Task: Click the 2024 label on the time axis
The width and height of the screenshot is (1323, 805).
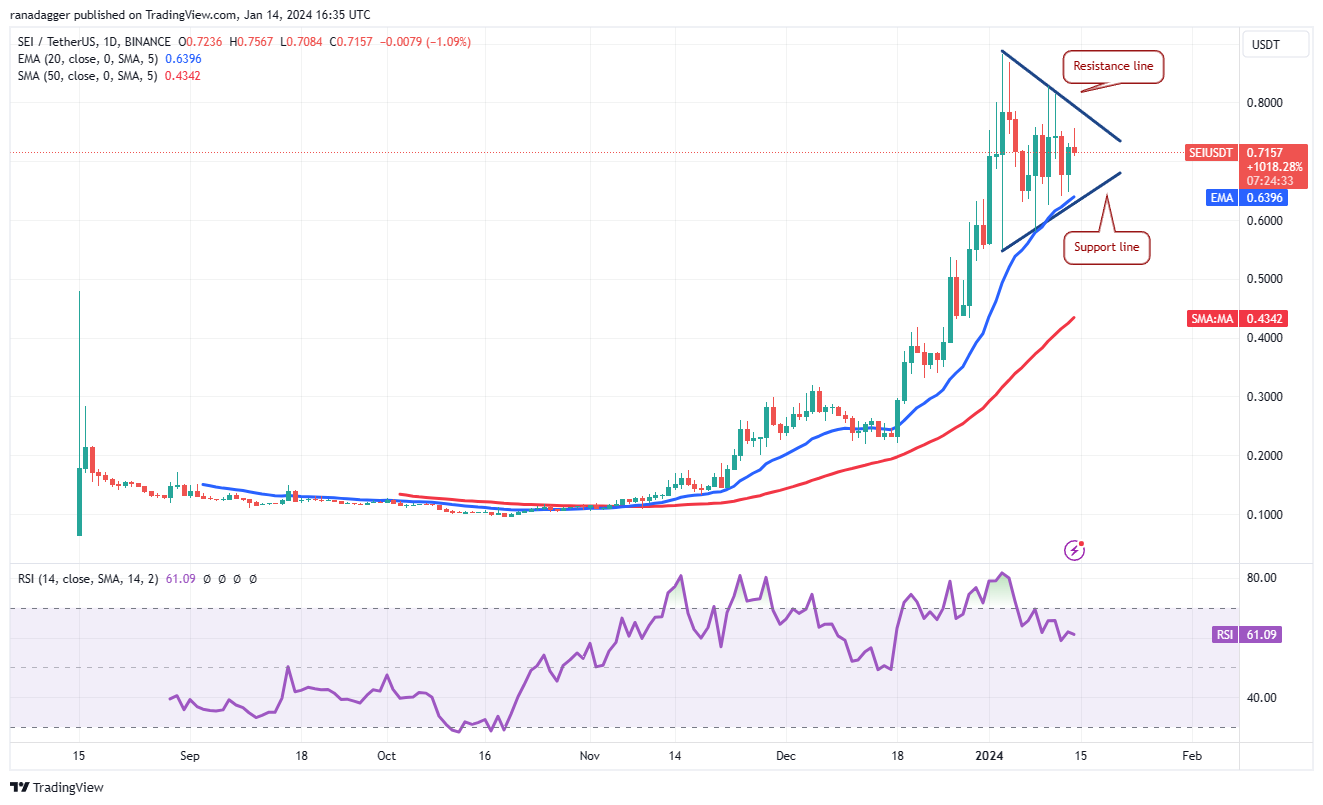Action: click(x=991, y=756)
